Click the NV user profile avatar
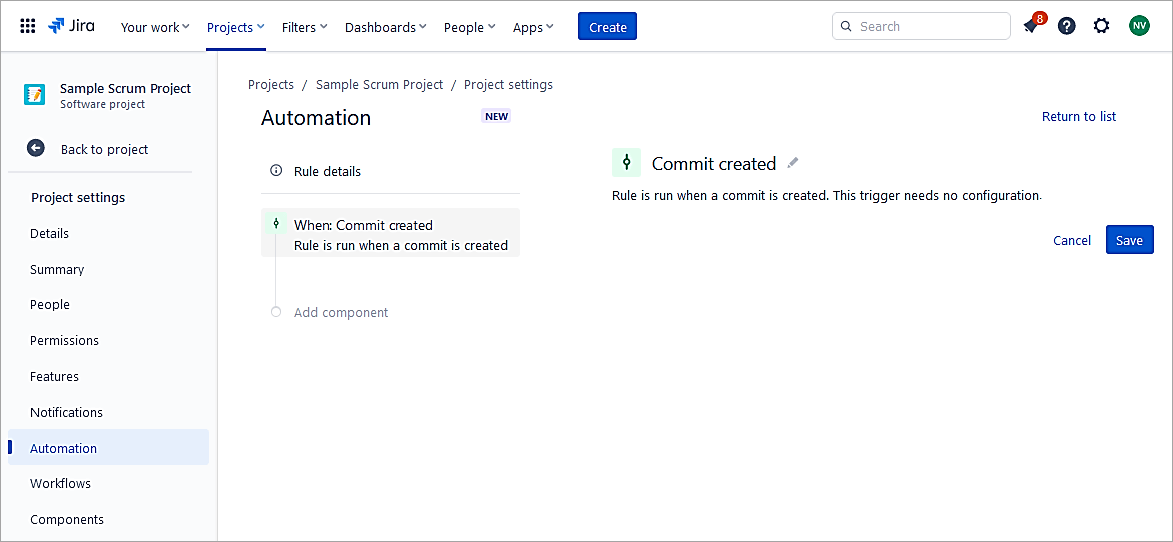 tap(1139, 27)
